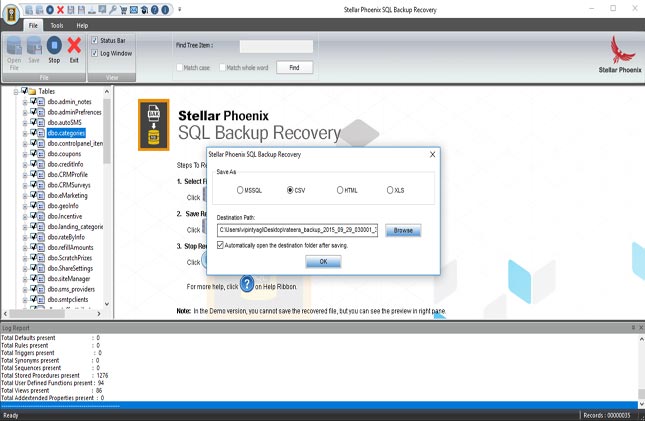Toggle the Status Bar checkbox

95,40
